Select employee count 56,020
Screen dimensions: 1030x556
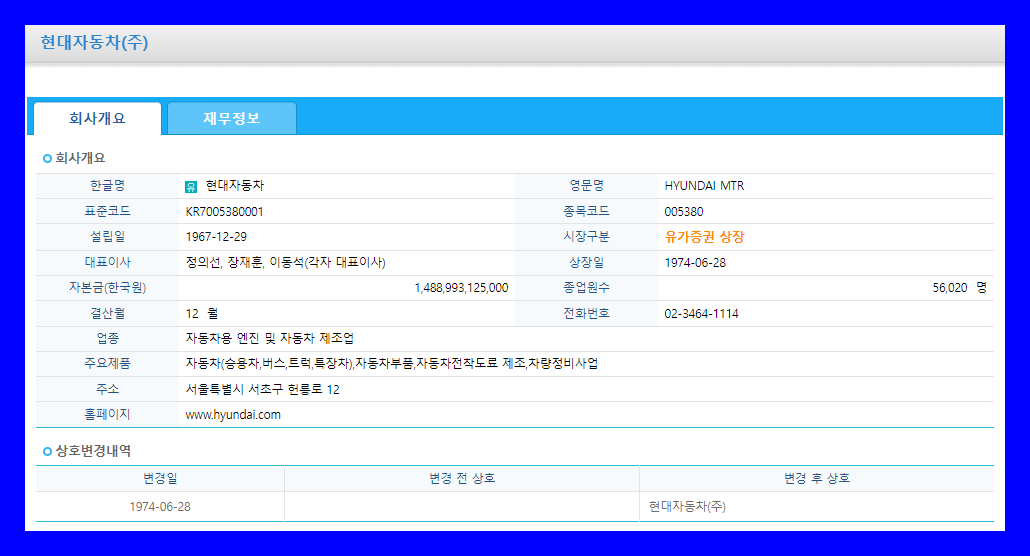[950, 288]
